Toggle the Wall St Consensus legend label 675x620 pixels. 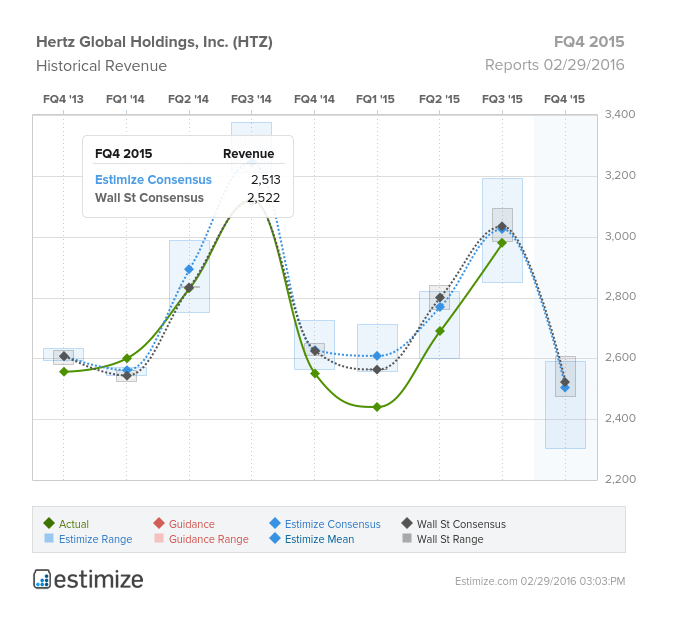point(461,524)
